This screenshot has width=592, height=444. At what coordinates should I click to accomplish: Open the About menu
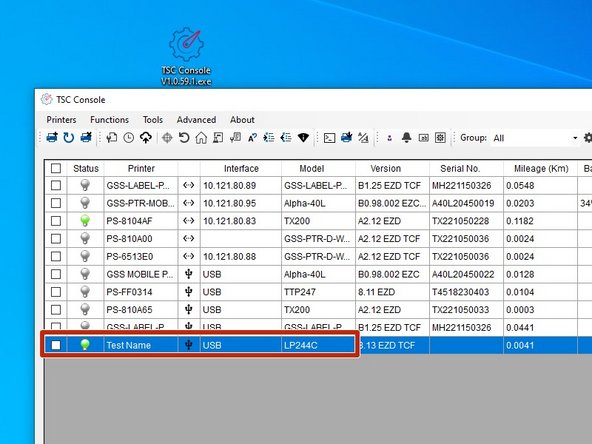pyautogui.click(x=242, y=120)
